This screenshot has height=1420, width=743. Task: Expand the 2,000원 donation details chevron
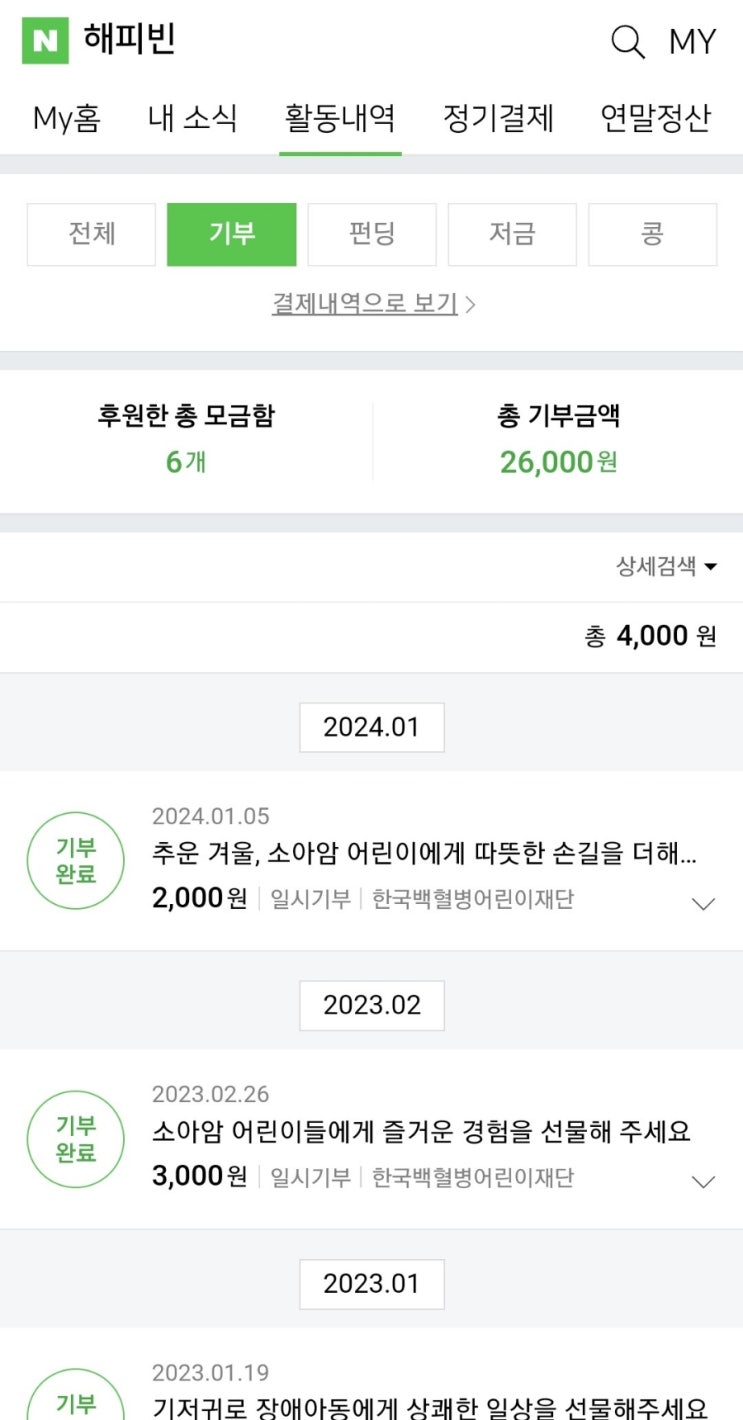704,904
